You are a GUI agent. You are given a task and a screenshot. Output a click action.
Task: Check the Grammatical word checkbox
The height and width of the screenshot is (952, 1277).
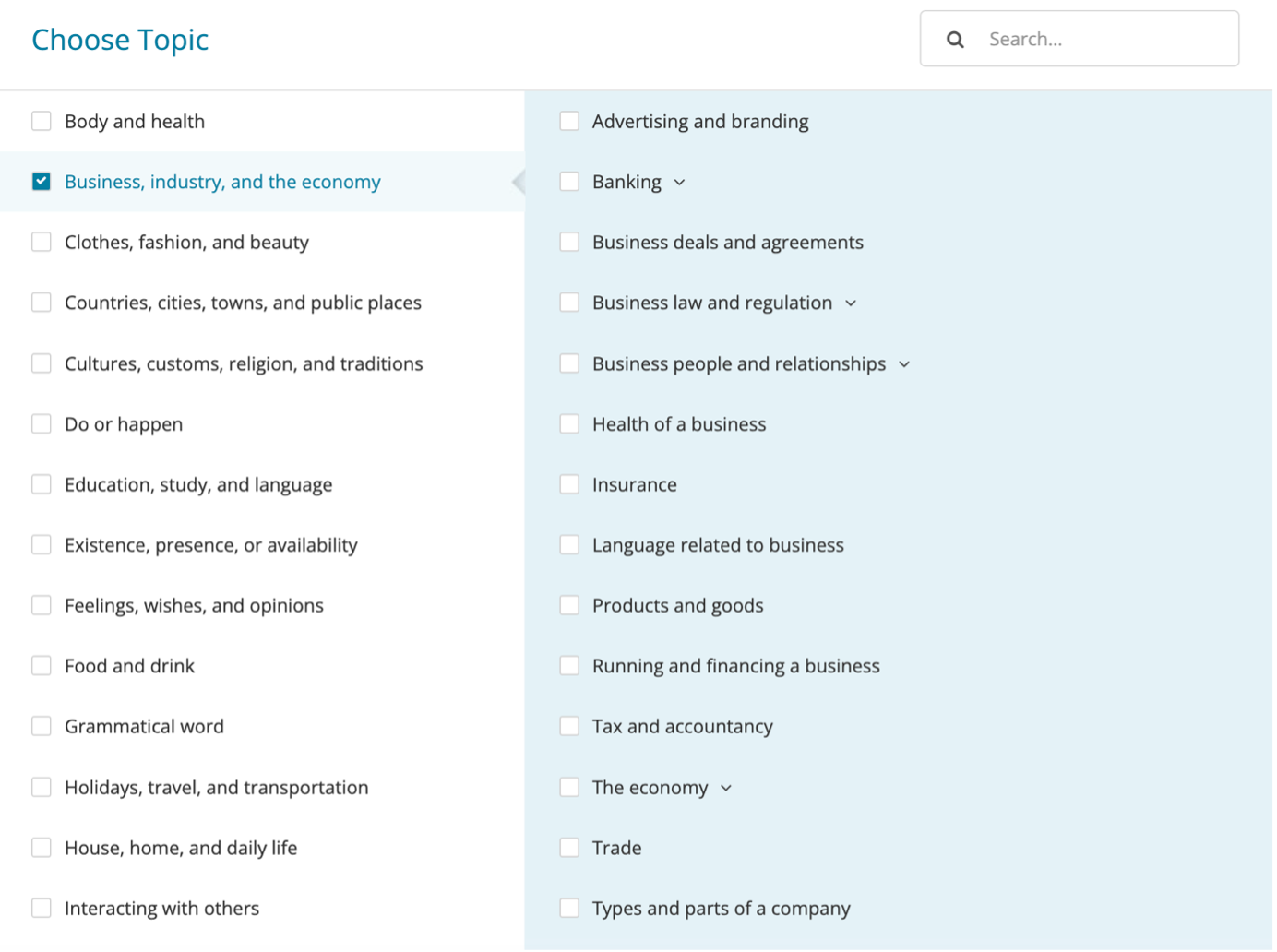[42, 727]
